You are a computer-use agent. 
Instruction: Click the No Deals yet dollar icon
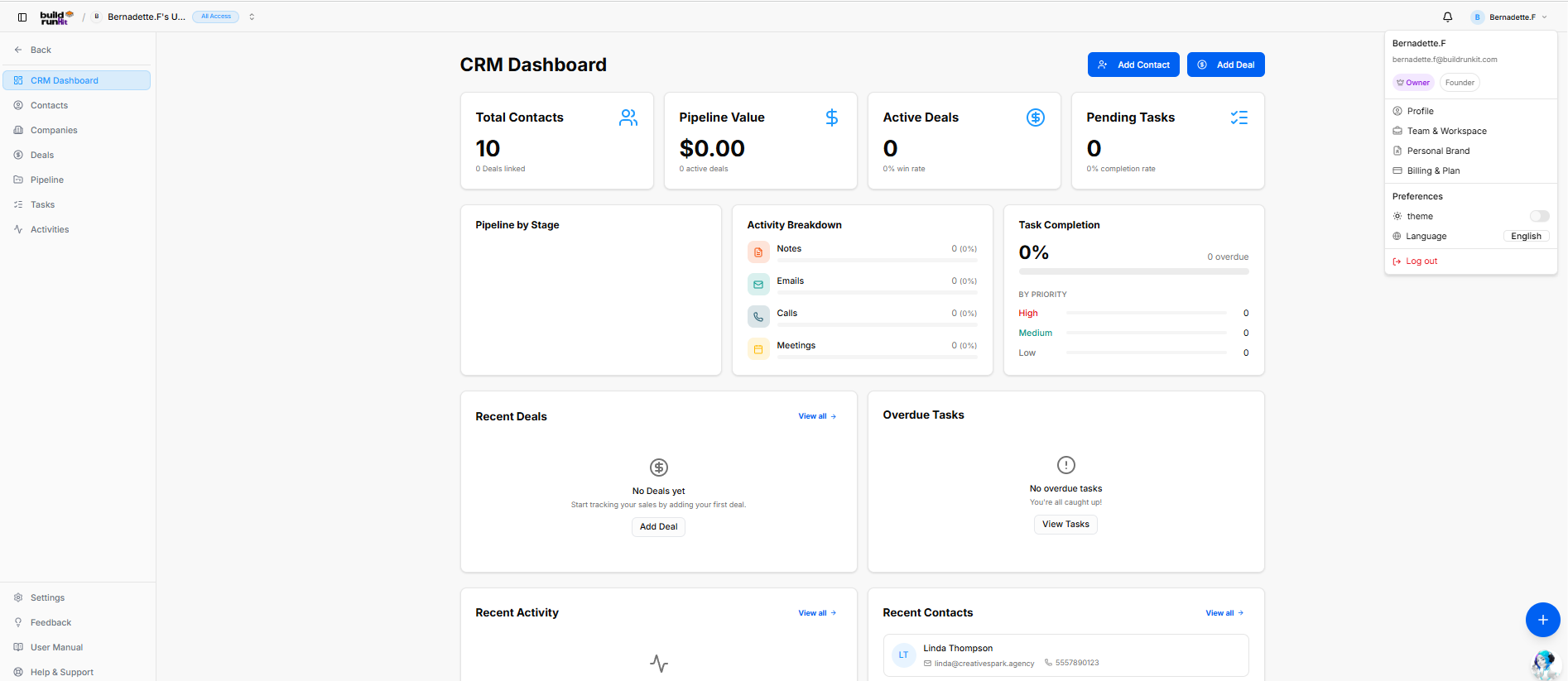click(659, 468)
